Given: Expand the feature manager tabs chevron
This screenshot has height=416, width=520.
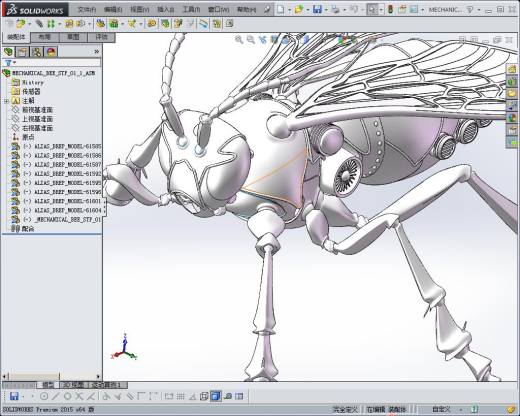Looking at the screenshot, I should click(x=96, y=51).
